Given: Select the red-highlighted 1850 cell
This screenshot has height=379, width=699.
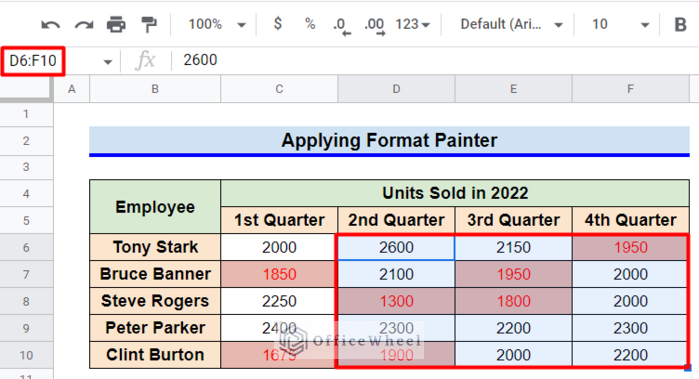Looking at the screenshot, I should (x=279, y=274).
